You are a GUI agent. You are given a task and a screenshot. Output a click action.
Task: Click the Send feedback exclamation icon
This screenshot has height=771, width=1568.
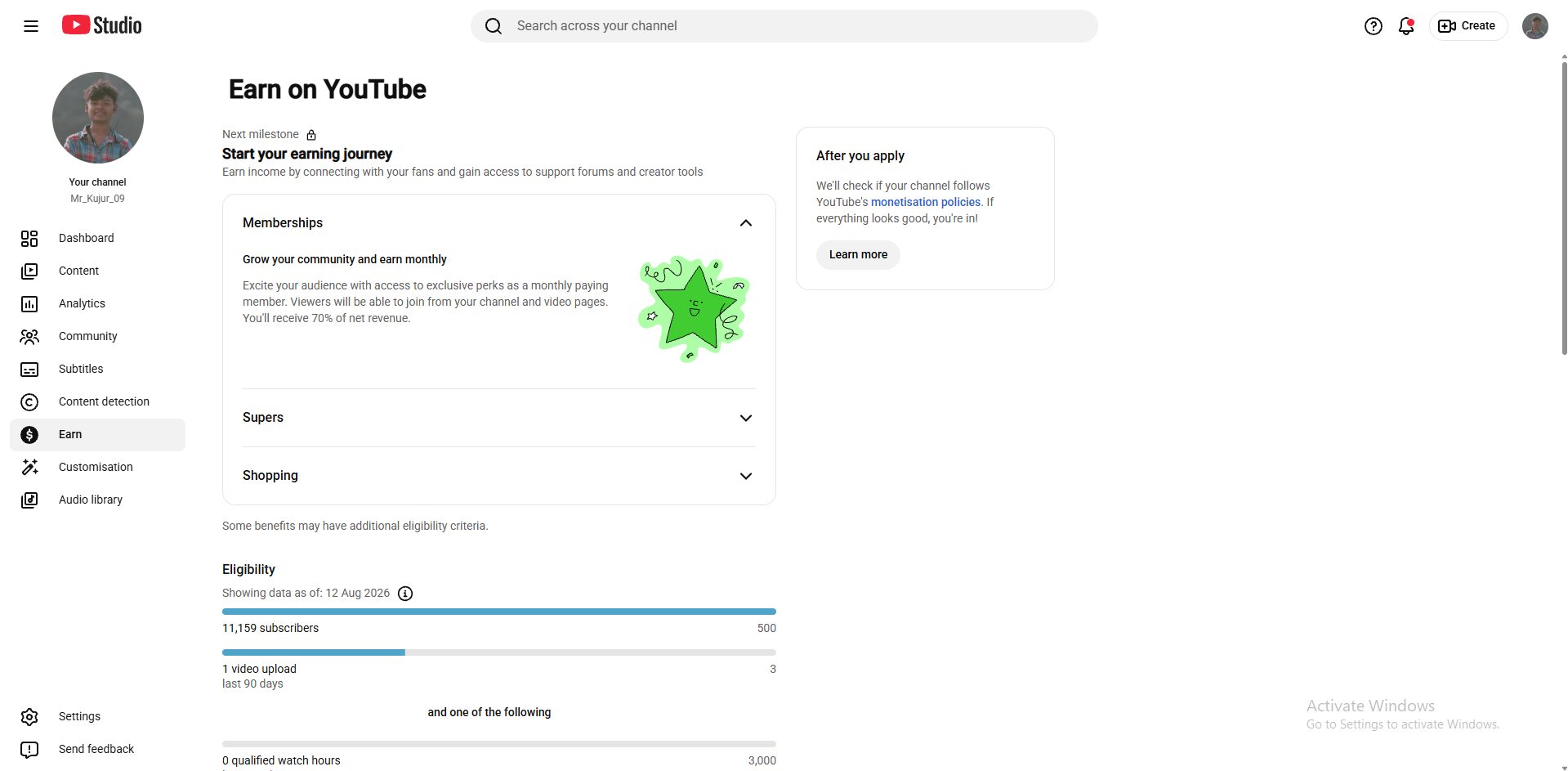tap(29, 749)
